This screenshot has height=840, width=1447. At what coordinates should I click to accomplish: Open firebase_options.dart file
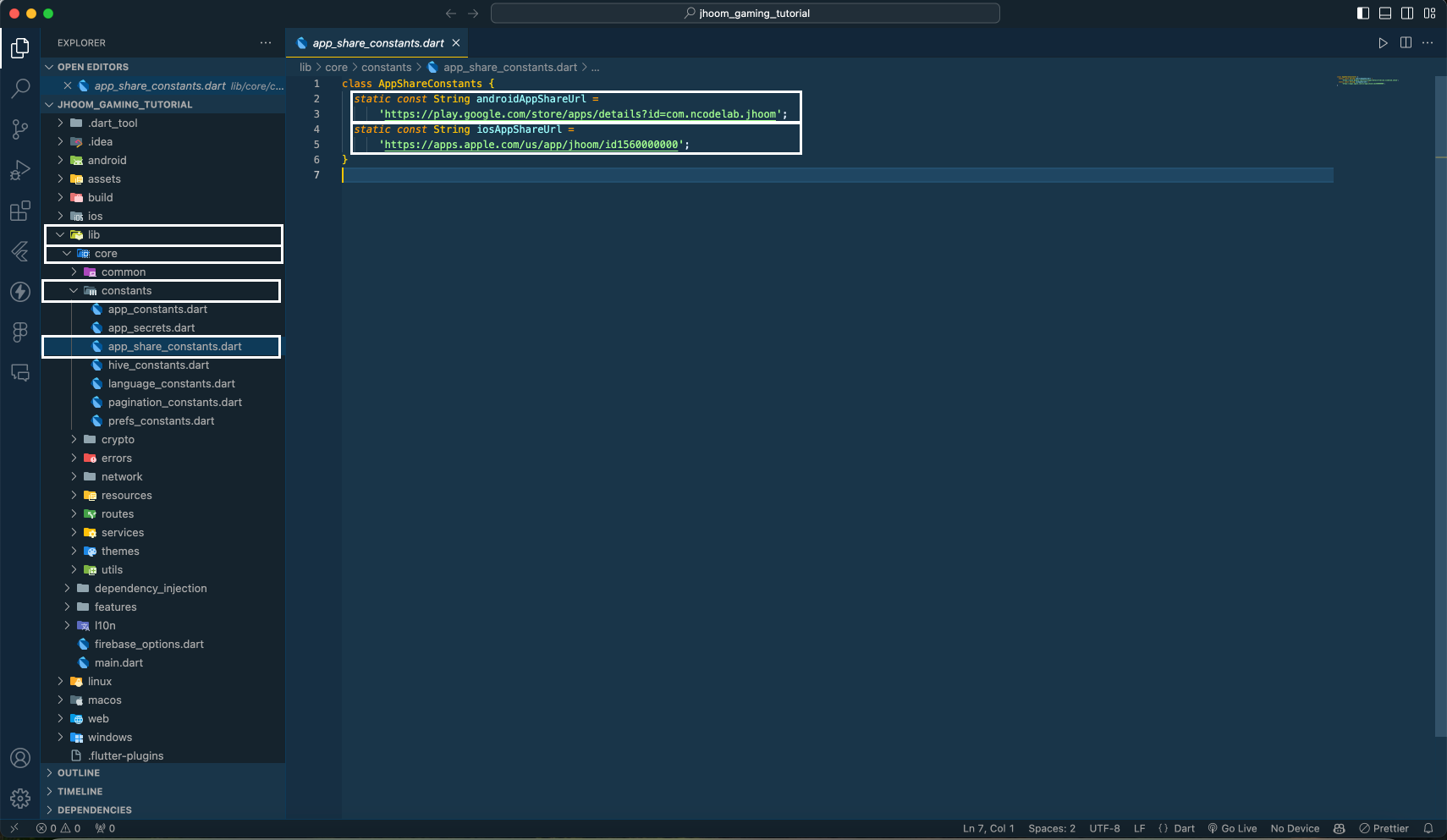pyautogui.click(x=149, y=645)
